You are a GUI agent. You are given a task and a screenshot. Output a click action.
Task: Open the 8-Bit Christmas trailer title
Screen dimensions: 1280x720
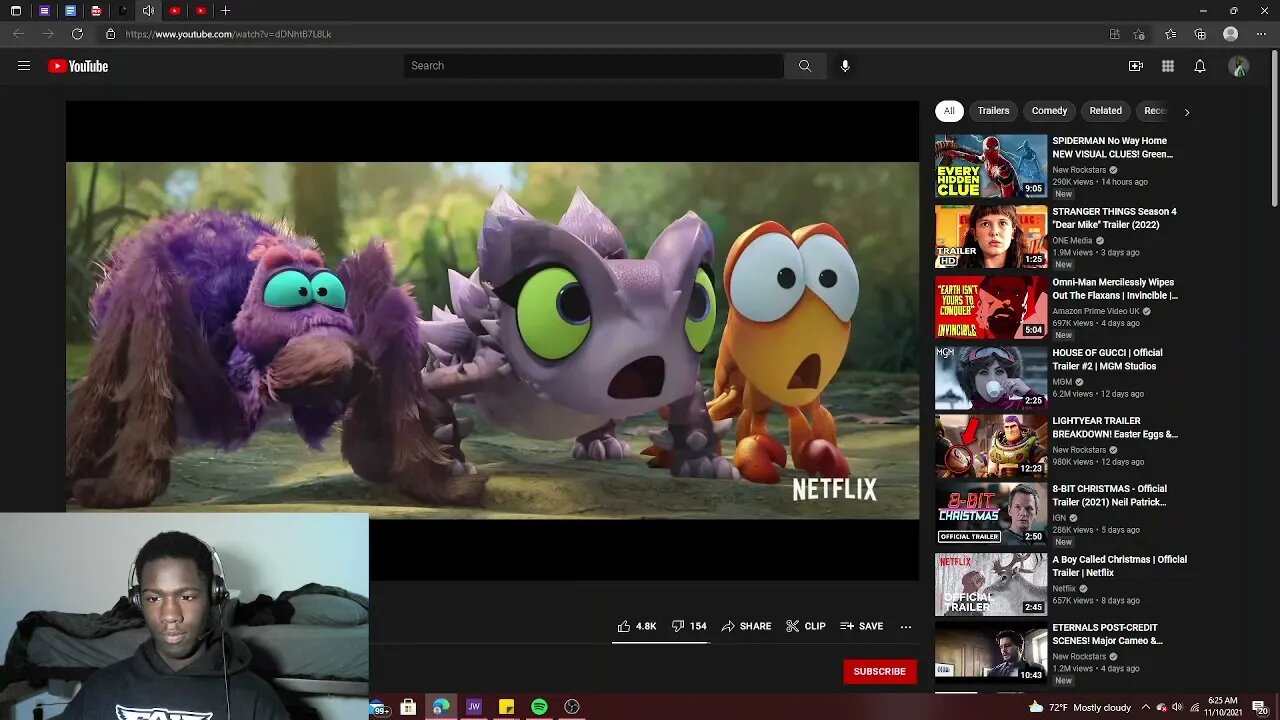coord(1110,495)
